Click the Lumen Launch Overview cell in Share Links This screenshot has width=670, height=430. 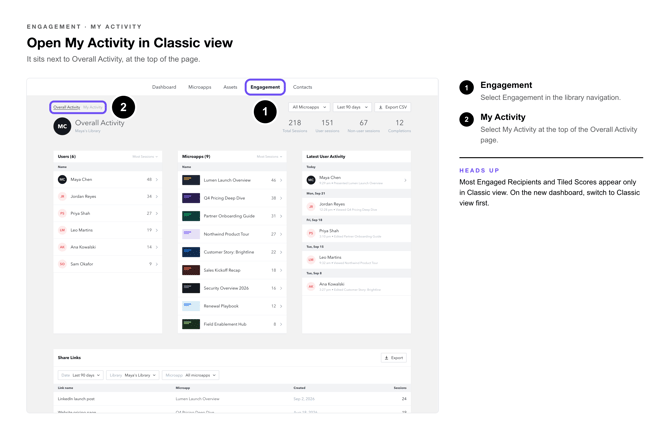click(x=197, y=399)
